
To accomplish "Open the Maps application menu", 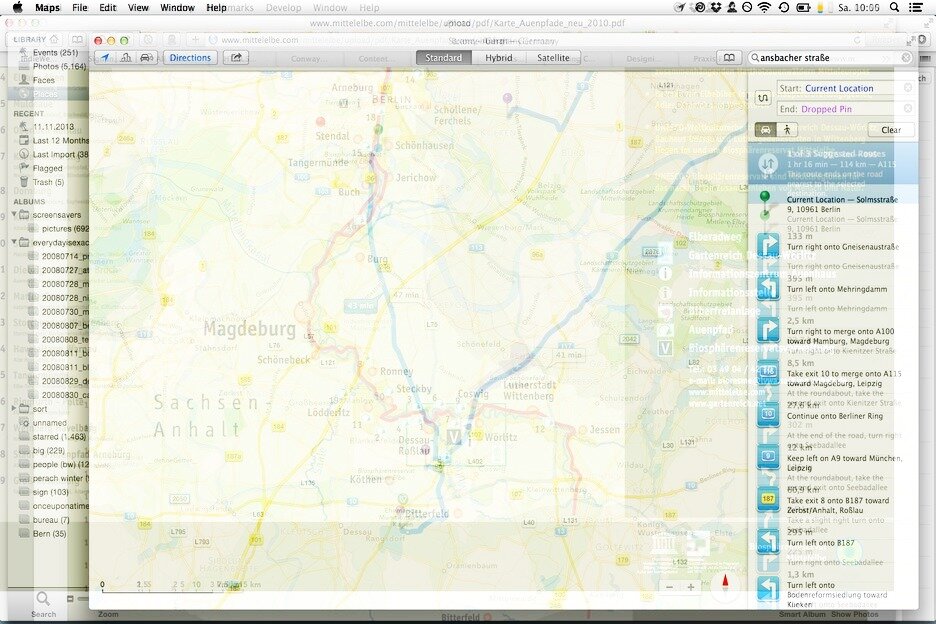I will tap(47, 7).
